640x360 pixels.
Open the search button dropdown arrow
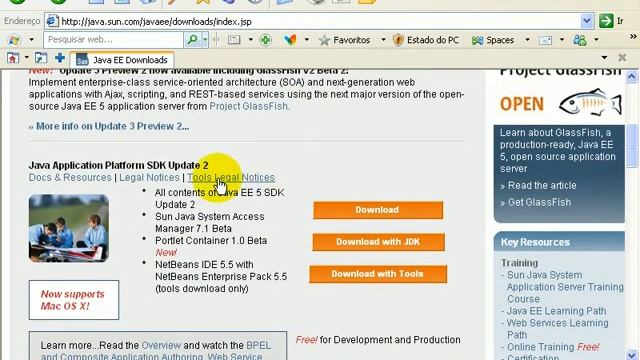[x=205, y=40]
